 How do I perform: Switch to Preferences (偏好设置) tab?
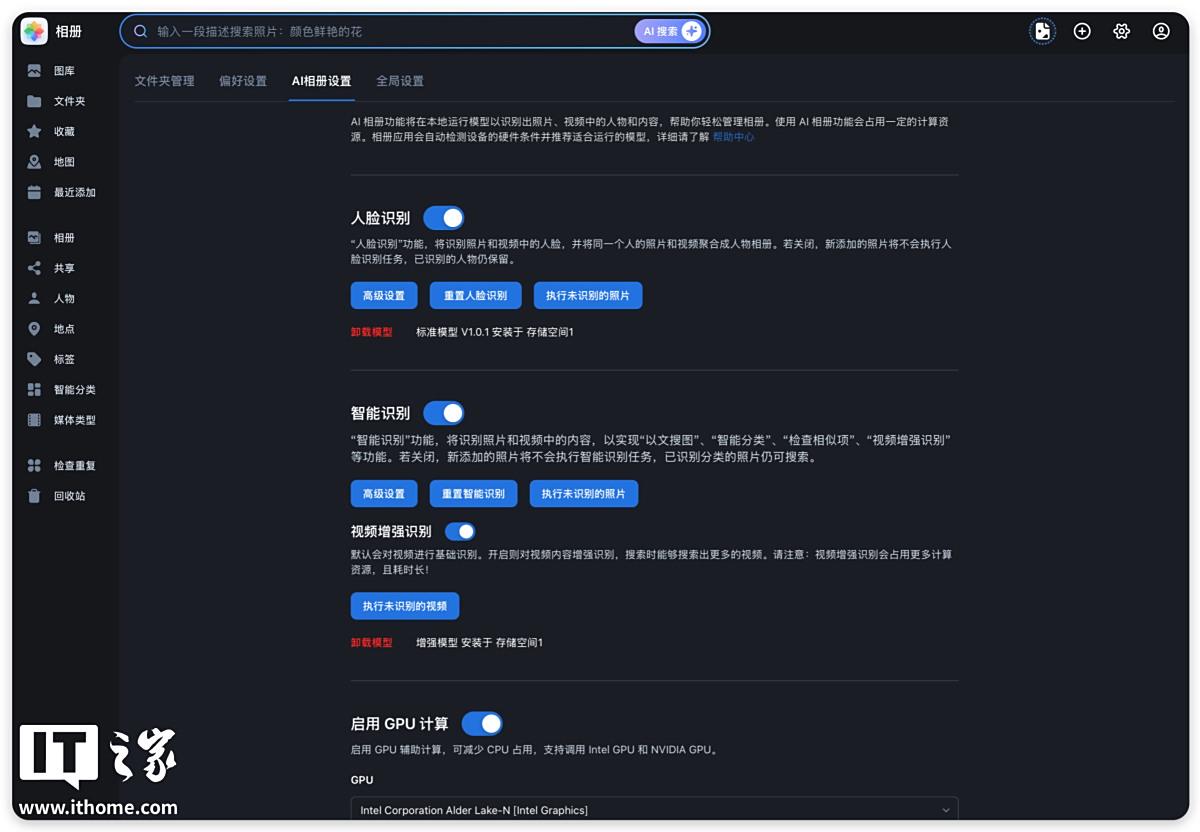[243, 81]
